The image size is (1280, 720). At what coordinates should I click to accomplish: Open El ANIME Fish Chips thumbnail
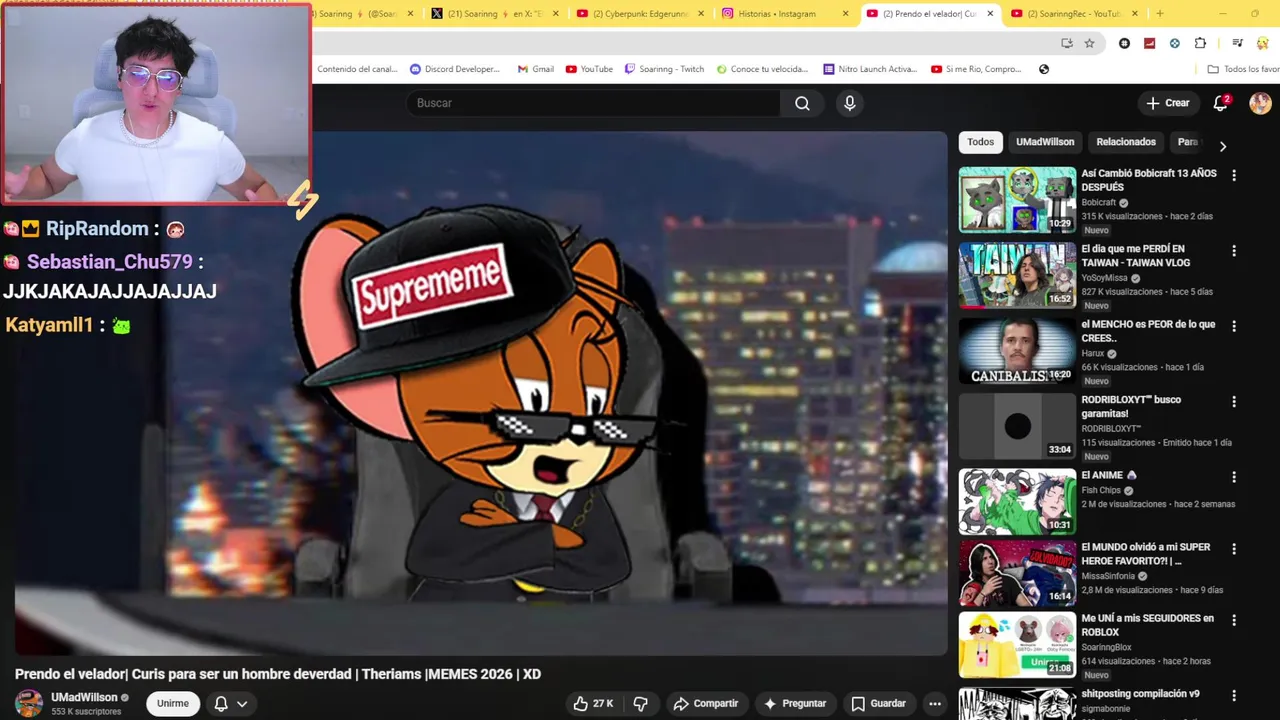(x=1017, y=501)
